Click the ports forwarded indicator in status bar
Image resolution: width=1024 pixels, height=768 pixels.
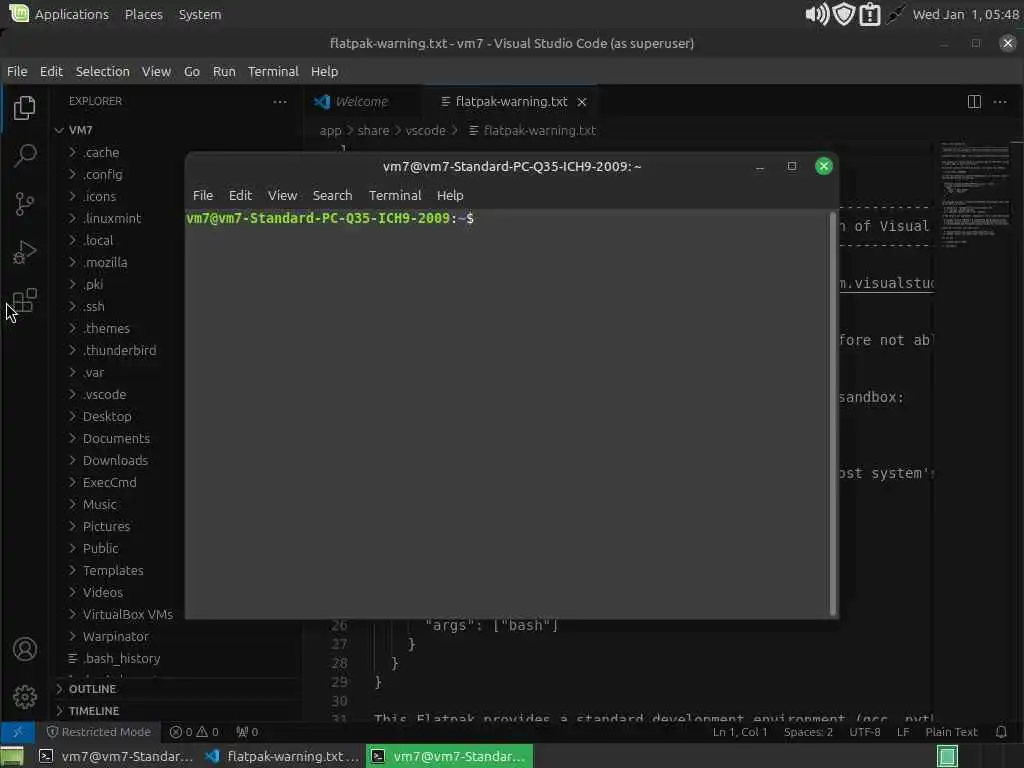248,731
